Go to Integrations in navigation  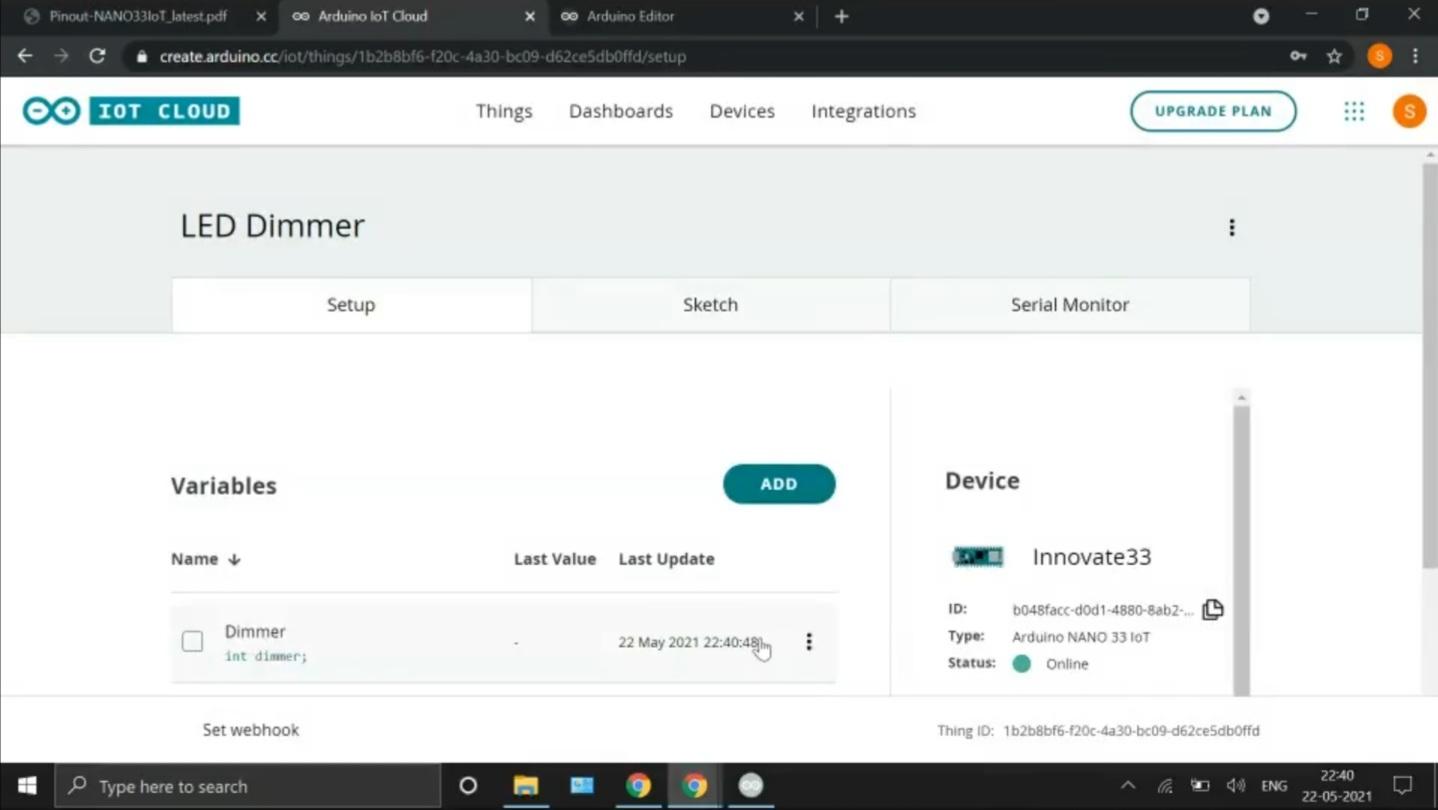(864, 111)
